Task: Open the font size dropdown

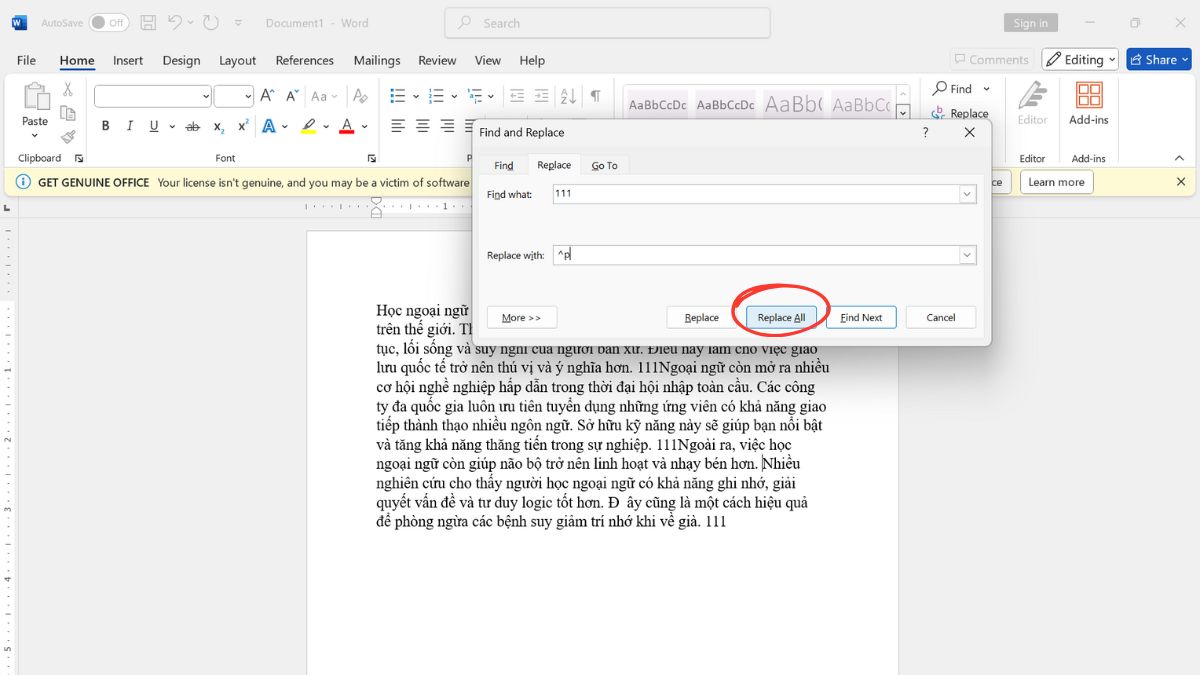Action: (x=247, y=96)
